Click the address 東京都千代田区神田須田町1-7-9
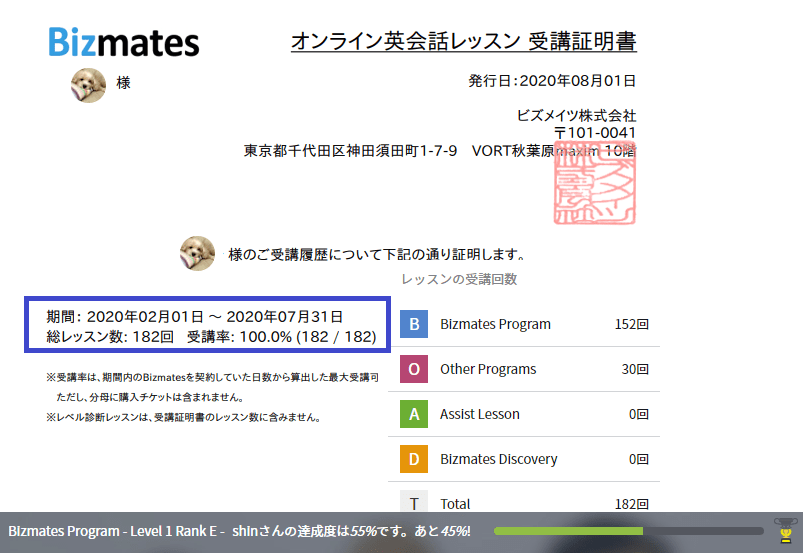Screen dimensions: 804x553 click(x=350, y=151)
